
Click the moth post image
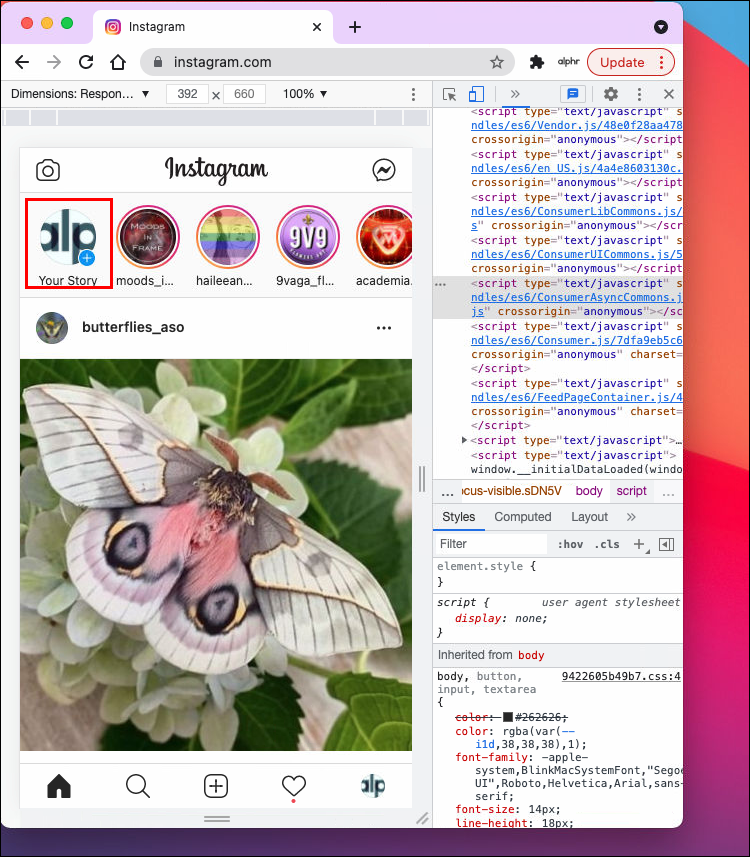216,555
